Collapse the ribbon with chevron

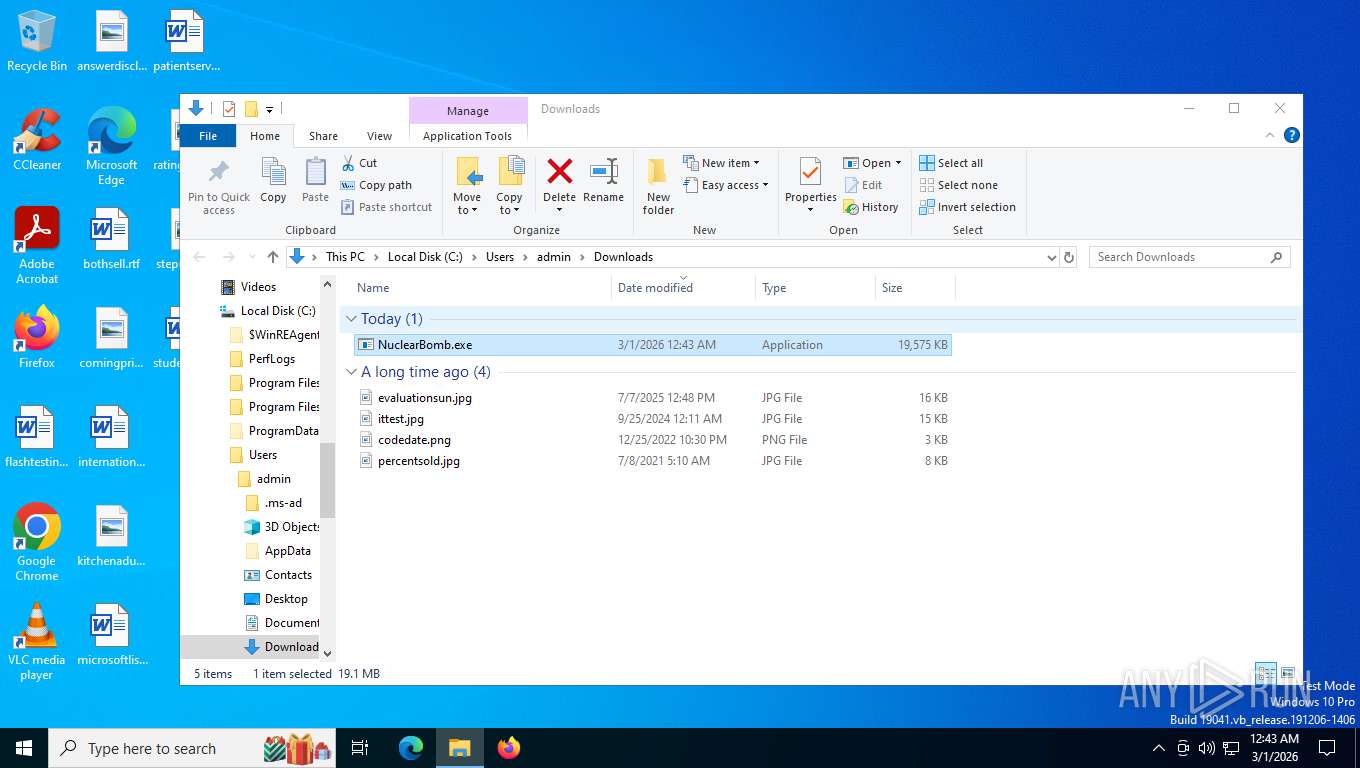[1270, 136]
